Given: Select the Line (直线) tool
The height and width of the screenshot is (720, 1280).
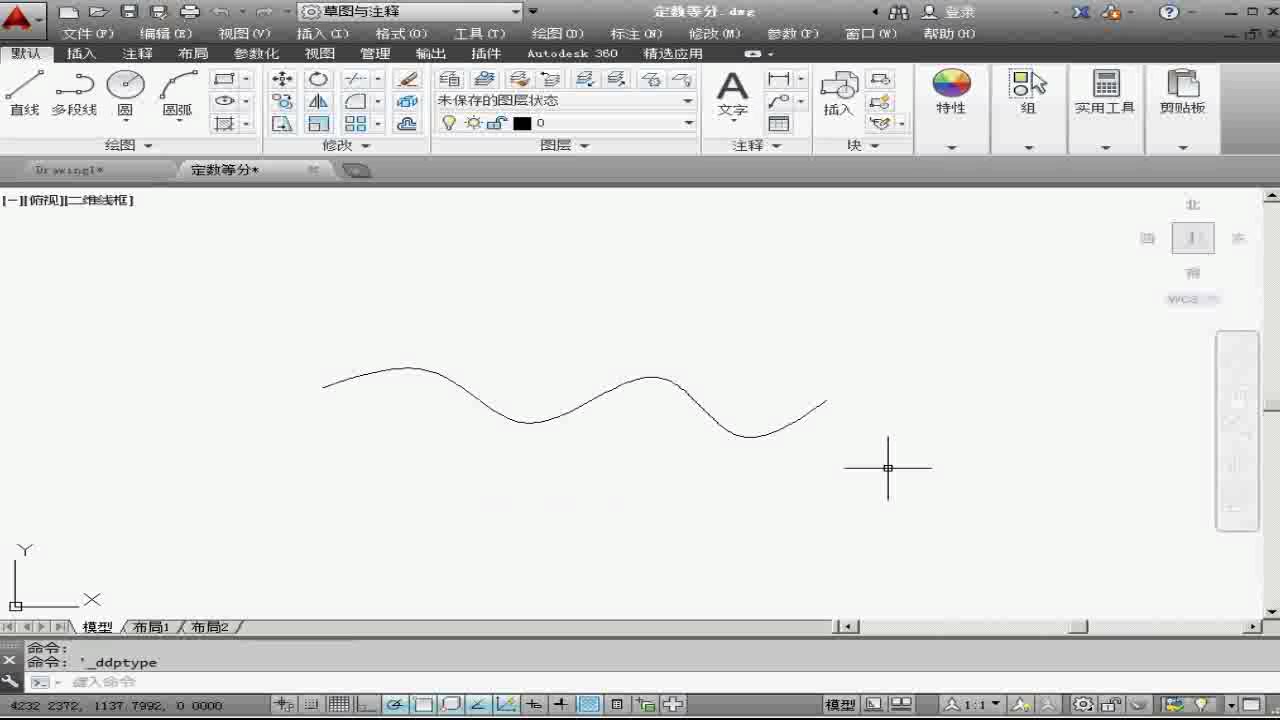Looking at the screenshot, I should point(25,93).
